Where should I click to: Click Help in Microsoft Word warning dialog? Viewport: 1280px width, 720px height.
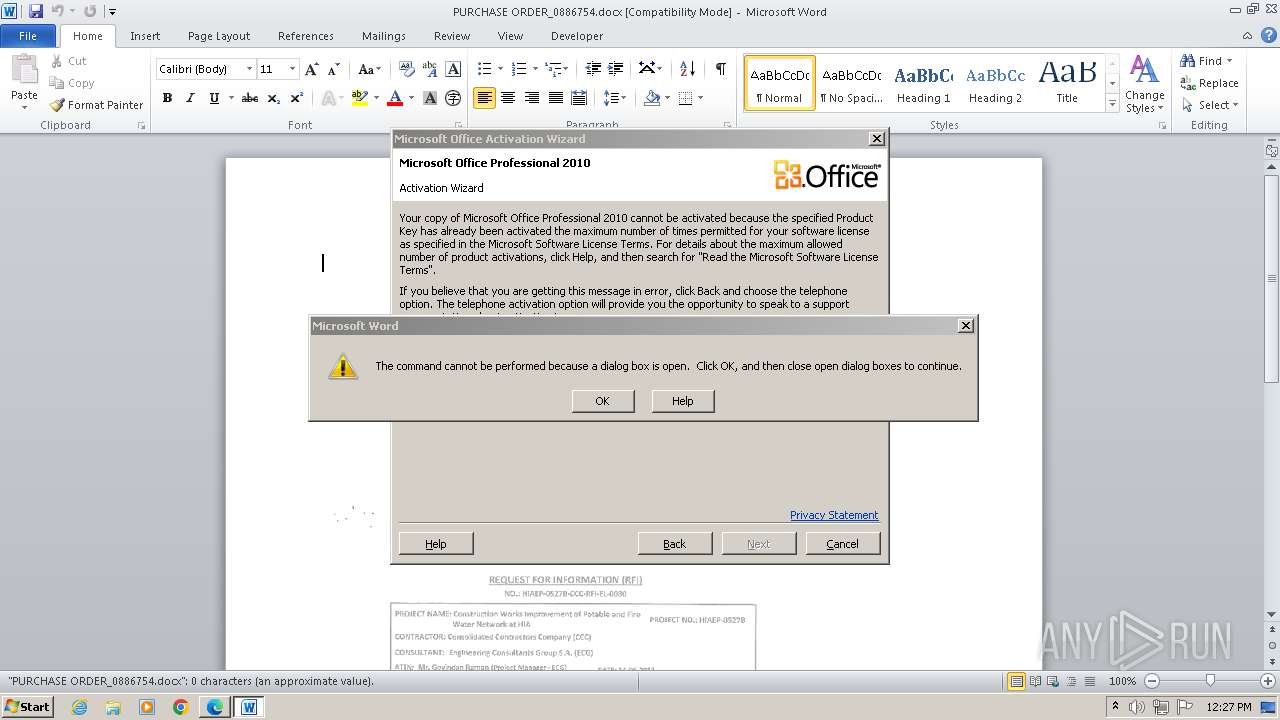pos(682,401)
